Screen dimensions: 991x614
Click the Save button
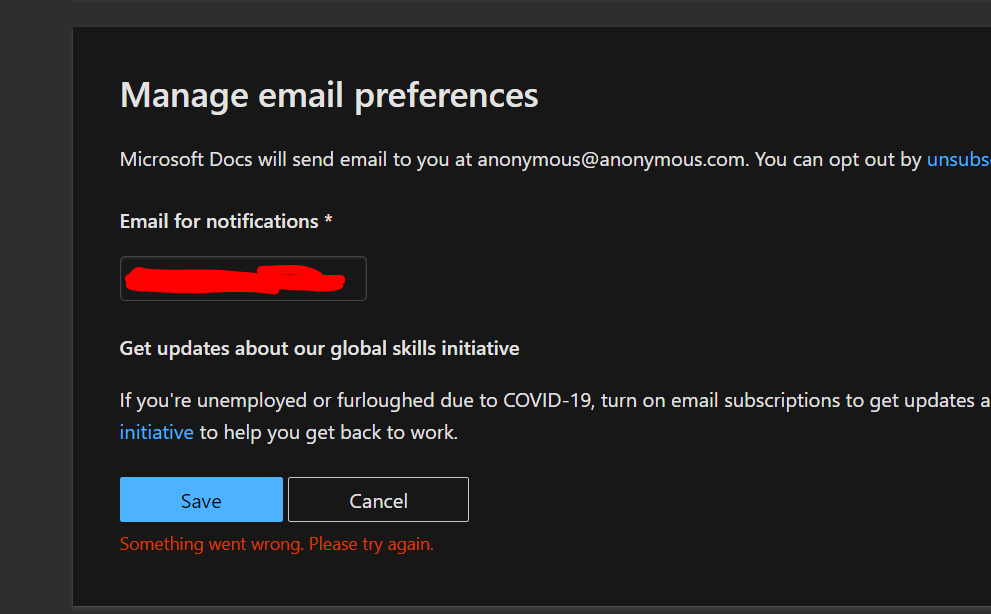pos(201,500)
